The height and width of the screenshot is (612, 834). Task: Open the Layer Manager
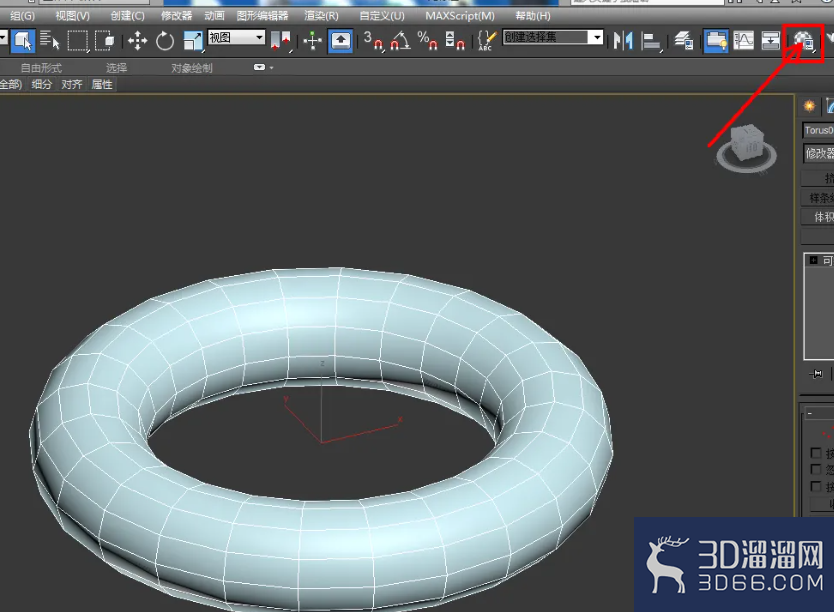683,41
